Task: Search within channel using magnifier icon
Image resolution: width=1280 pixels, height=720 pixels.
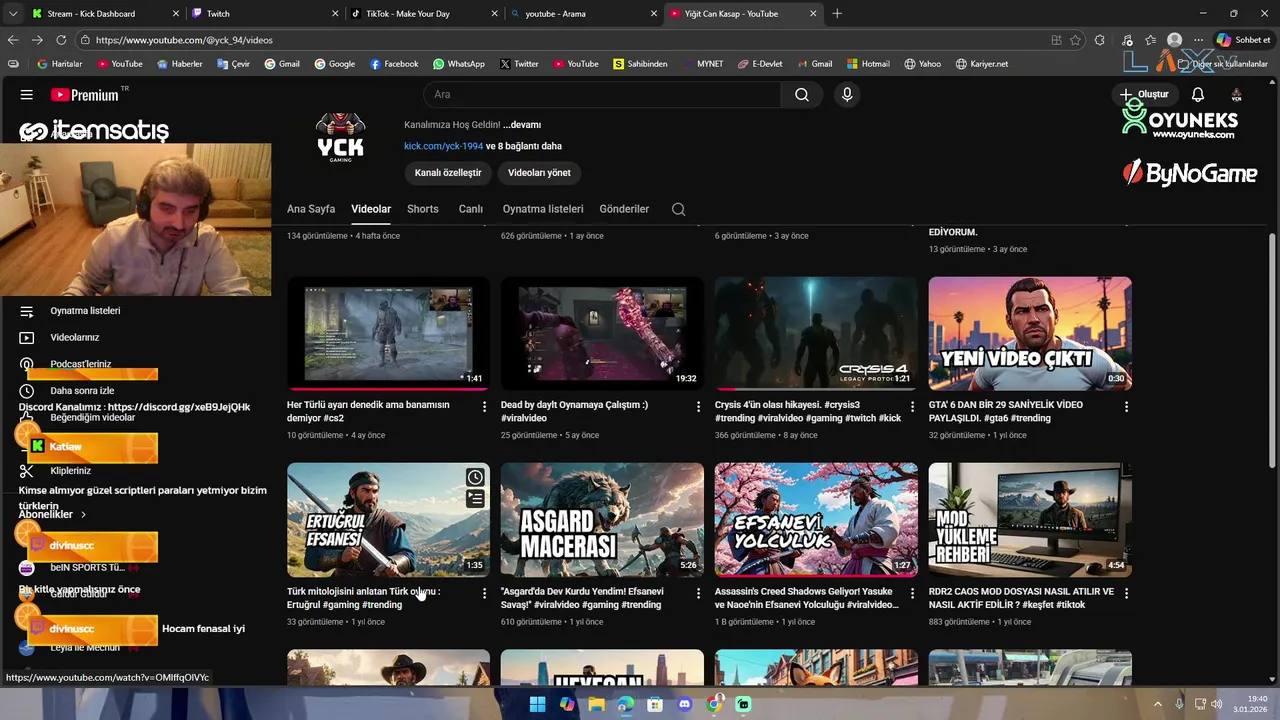Action: tap(679, 209)
